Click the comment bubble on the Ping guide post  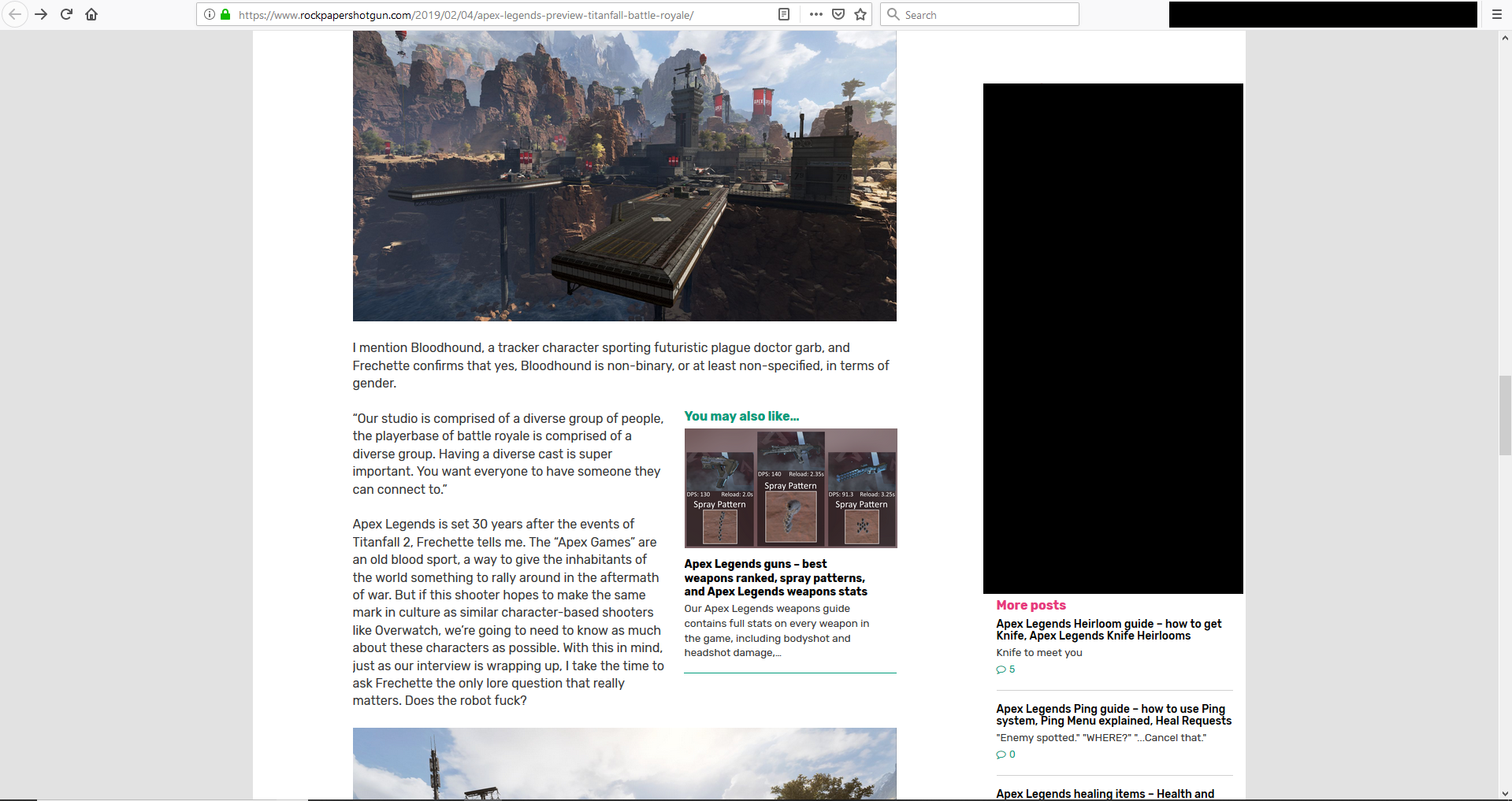click(x=1001, y=754)
